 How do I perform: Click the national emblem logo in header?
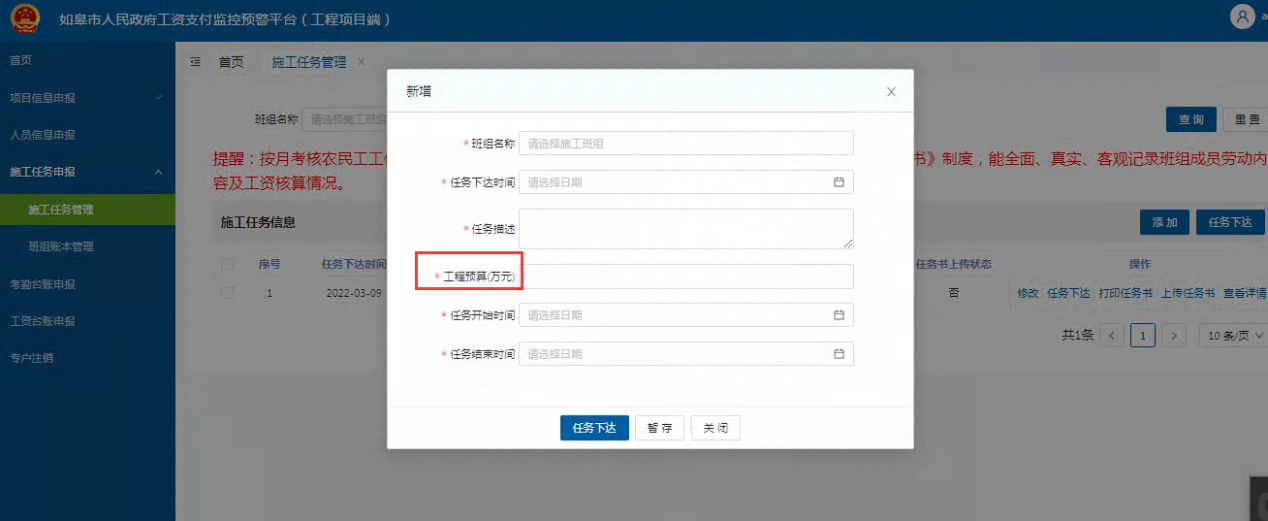[x=24, y=19]
